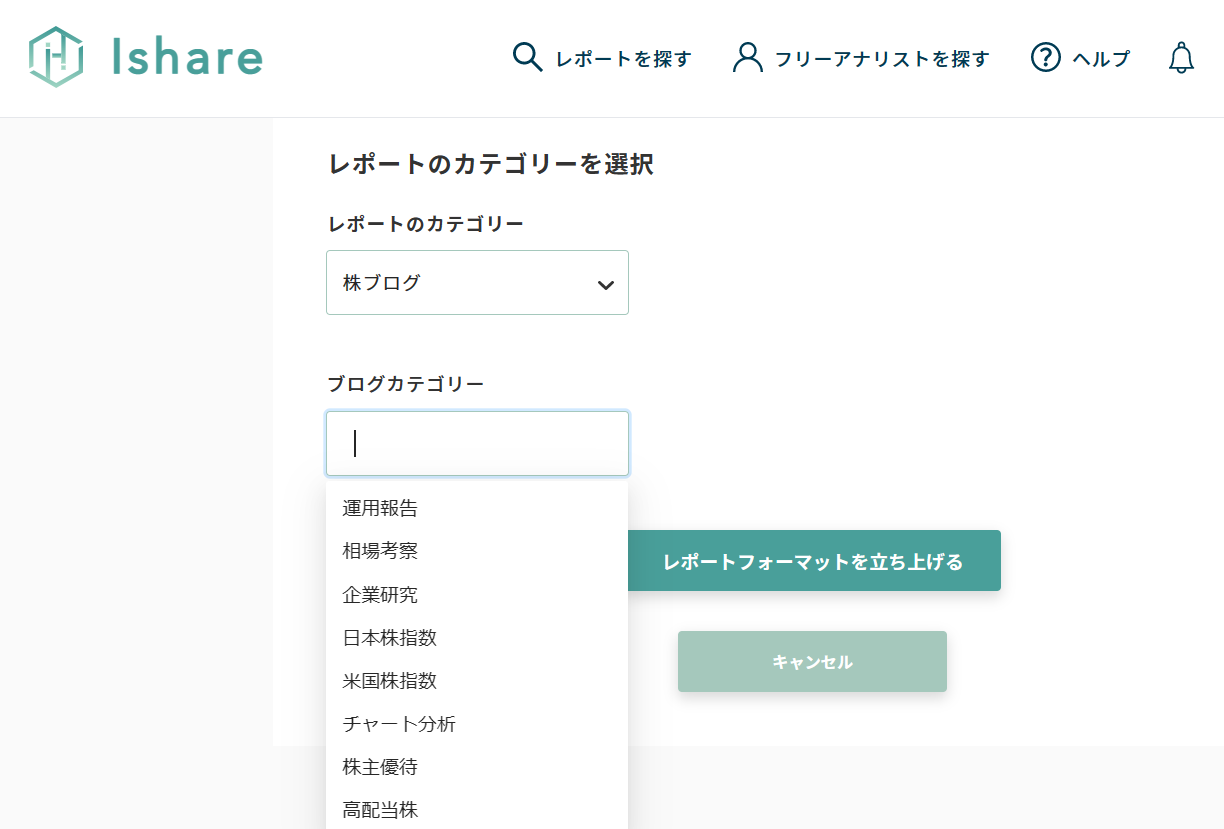Pick 日本株指数 from the list
The width and height of the screenshot is (1224, 829).
tap(390, 638)
